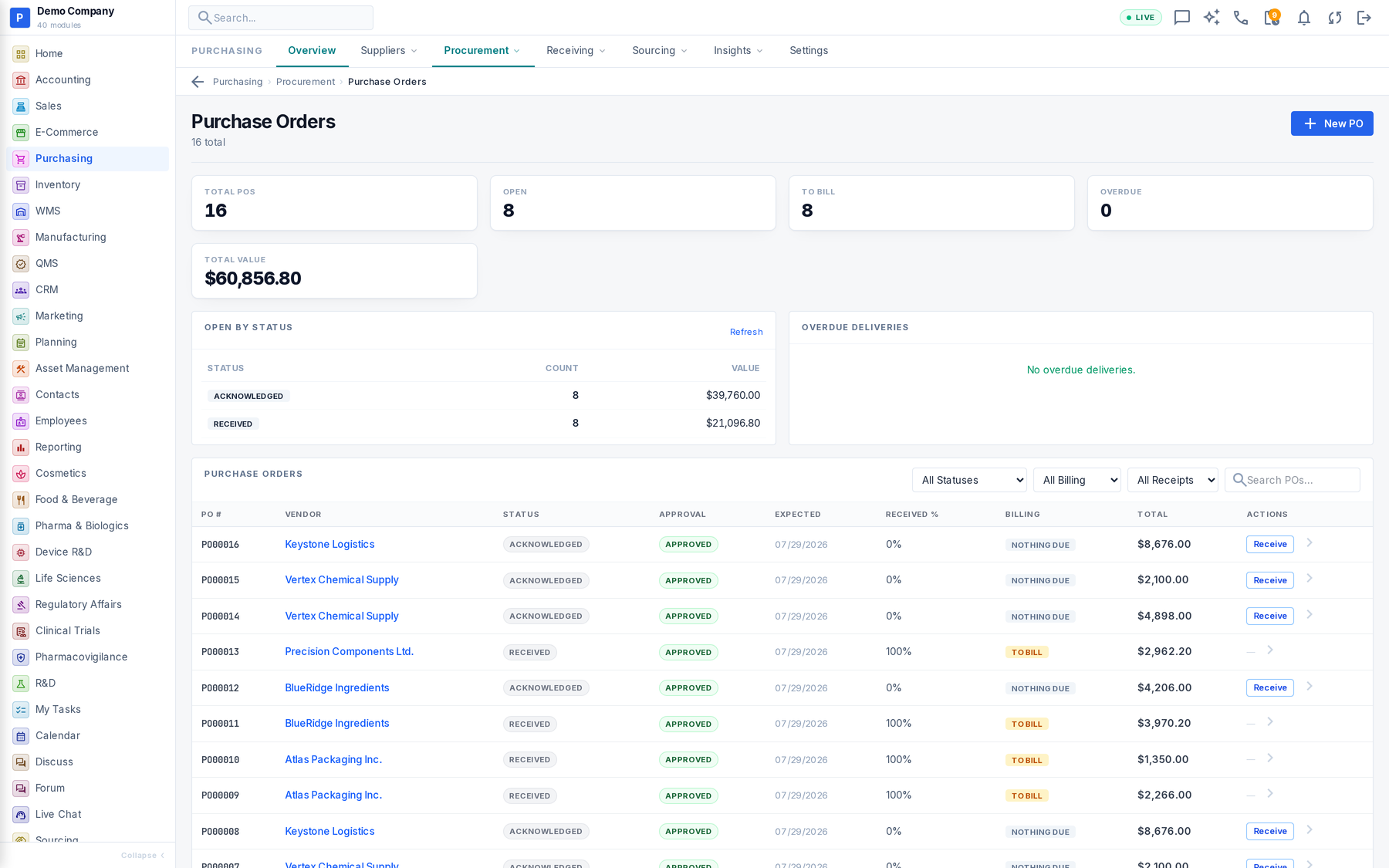The image size is (1389, 868).
Task: Focus the global Search field
Action: click(281, 18)
